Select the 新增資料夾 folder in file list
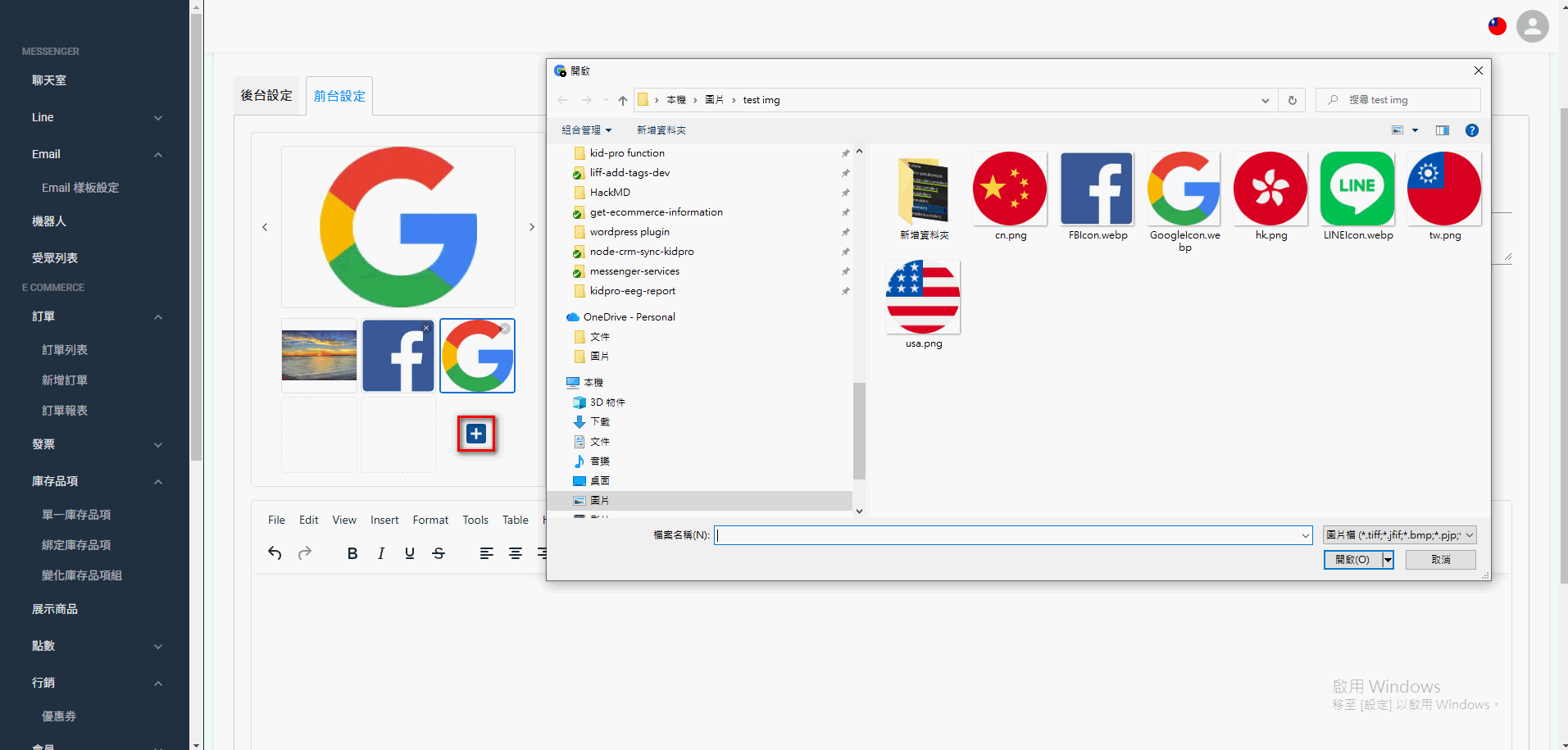This screenshot has height=750, width=1568. point(924,197)
